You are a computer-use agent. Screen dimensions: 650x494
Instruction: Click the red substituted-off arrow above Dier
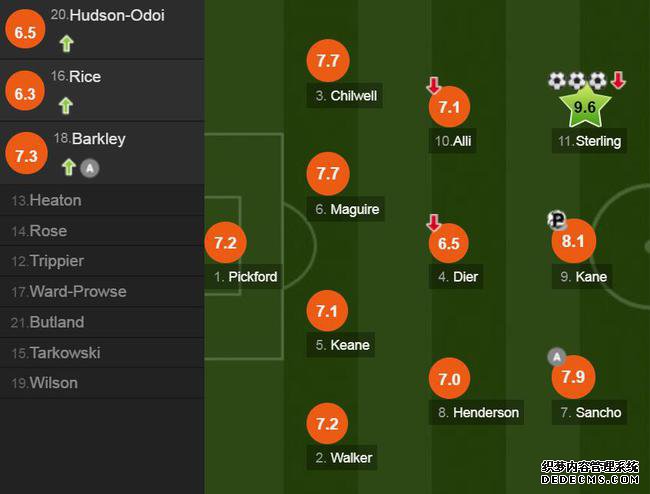(434, 222)
